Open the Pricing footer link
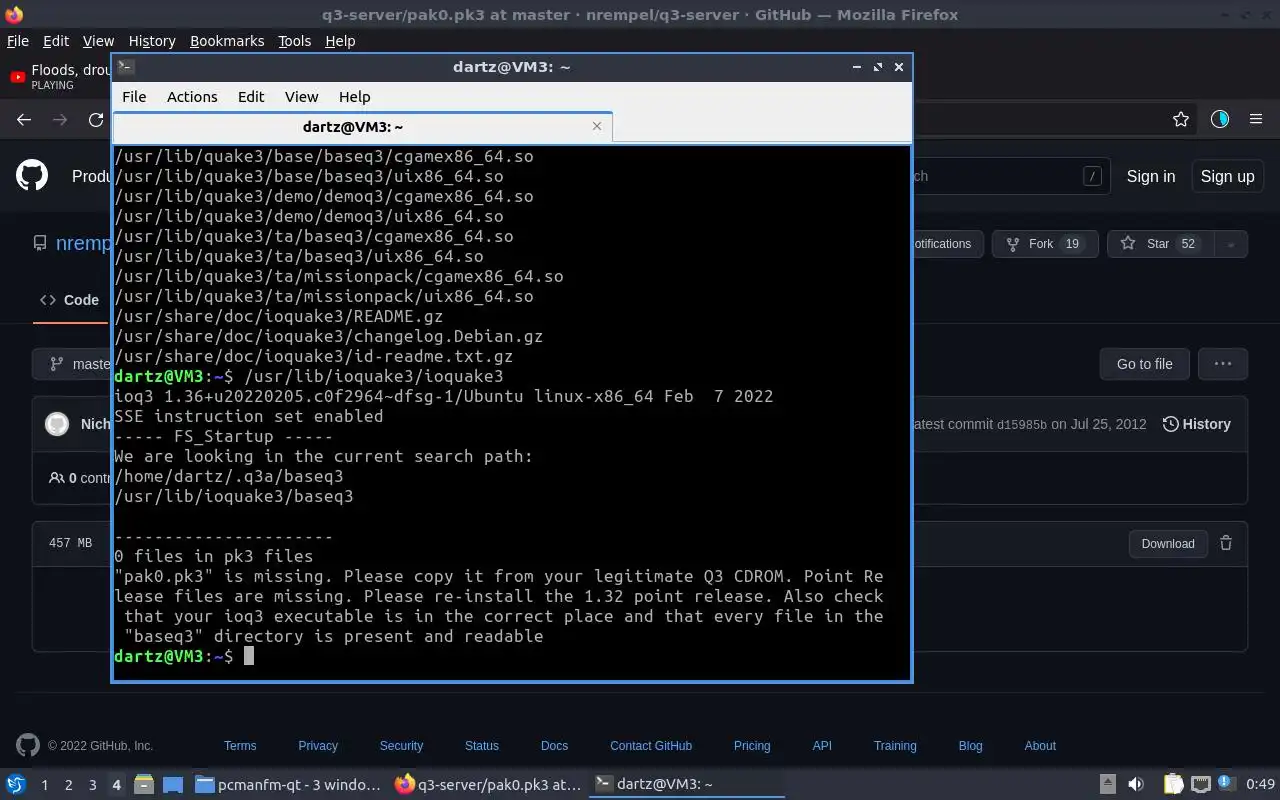Viewport: 1280px width, 800px height. click(x=752, y=746)
